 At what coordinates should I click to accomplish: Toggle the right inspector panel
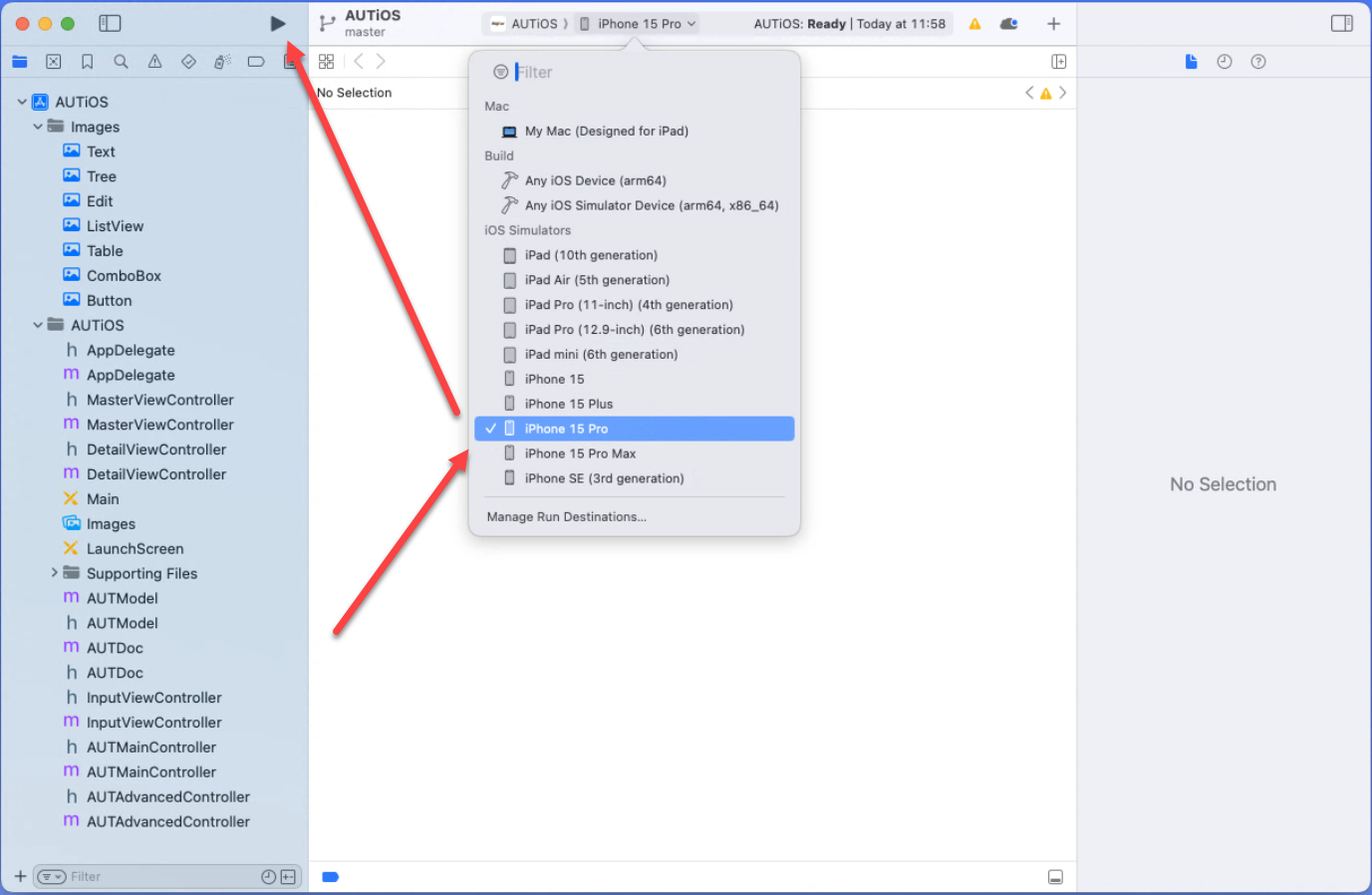click(1341, 23)
